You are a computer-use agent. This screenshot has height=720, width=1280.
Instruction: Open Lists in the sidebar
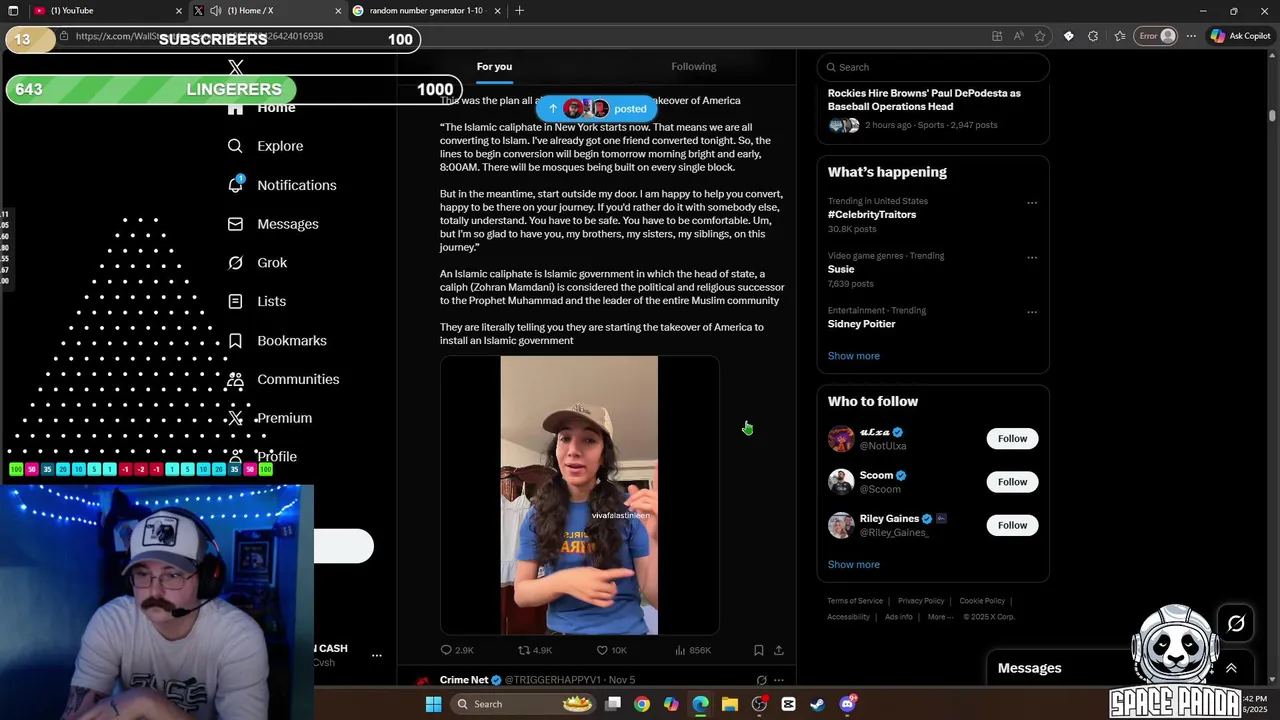[257, 301]
